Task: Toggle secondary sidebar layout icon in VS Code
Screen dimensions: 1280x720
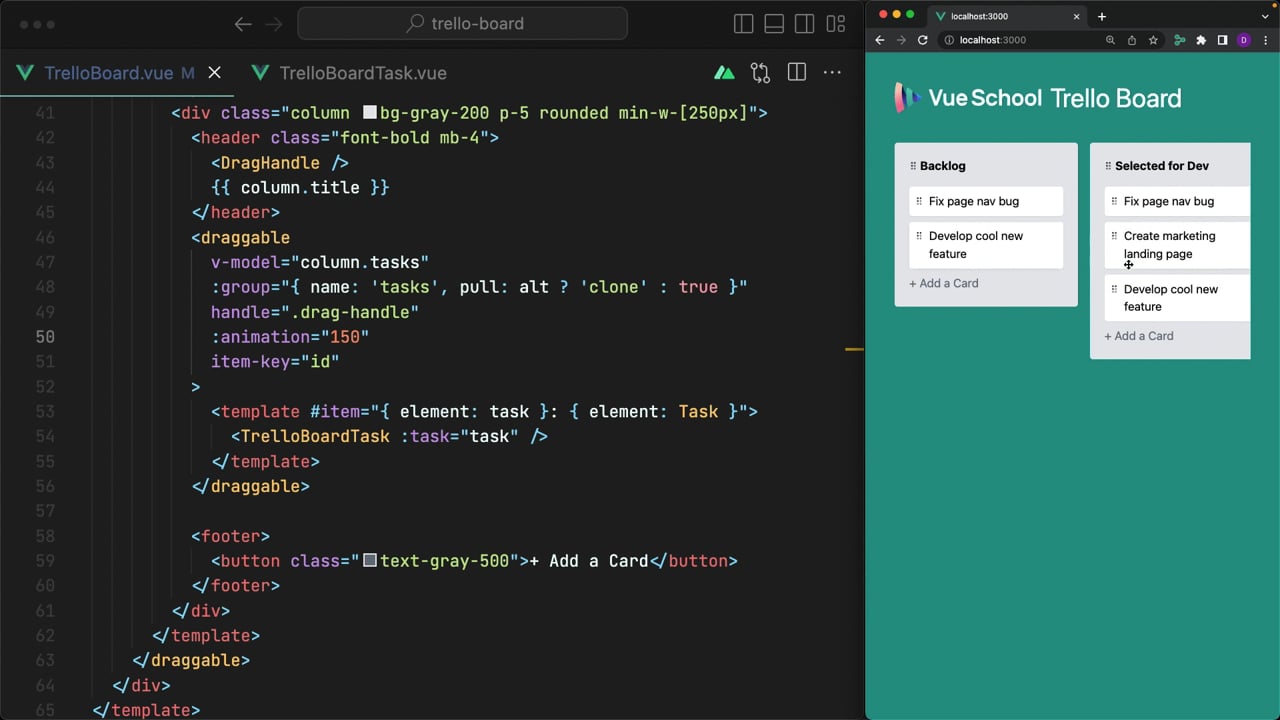Action: 804,24
